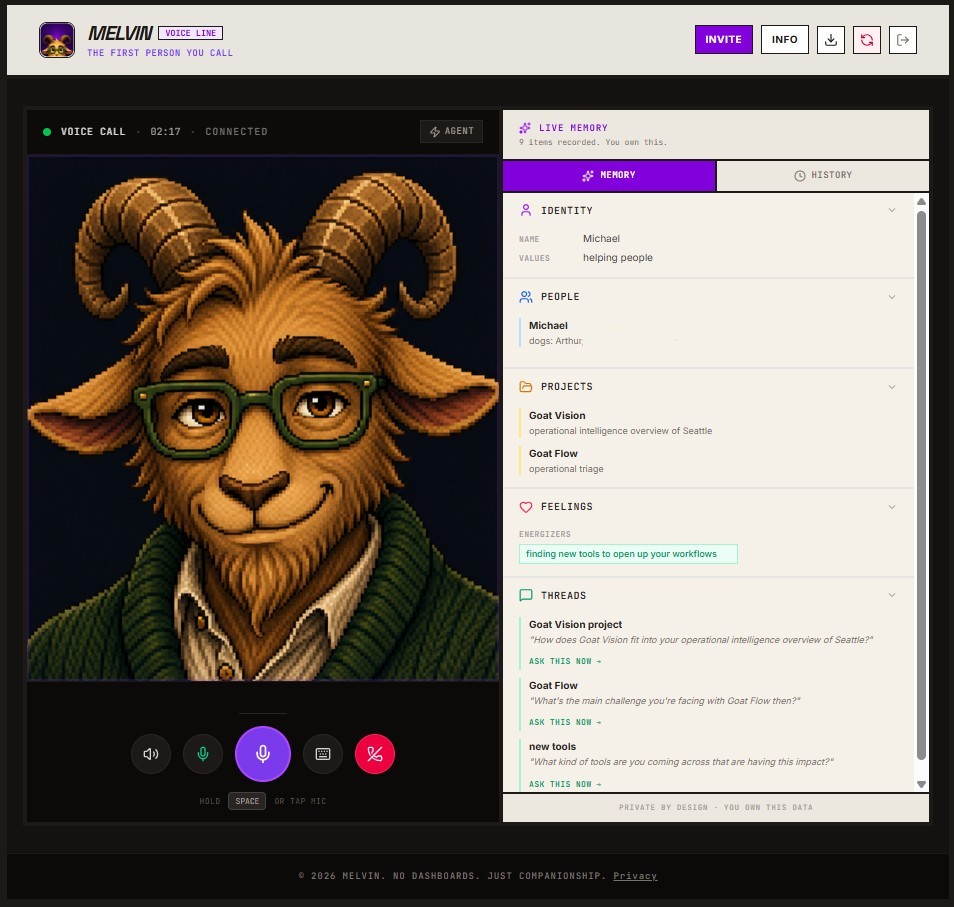Screen dimensions: 954x907
Task: Collapse the Projects section chevron
Action: (x=892, y=387)
